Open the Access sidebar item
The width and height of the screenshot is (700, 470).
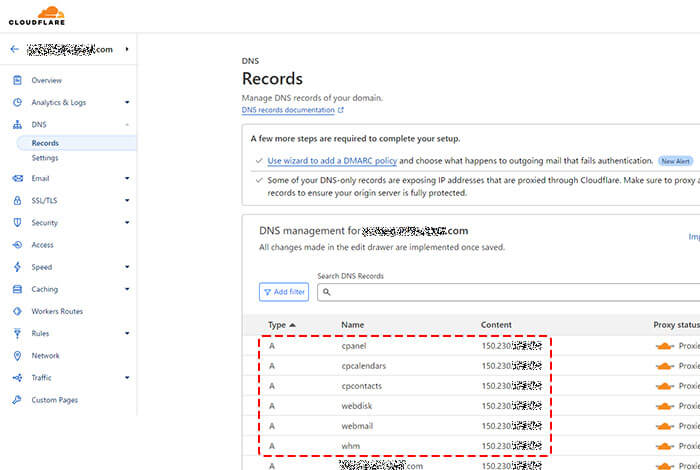click(x=42, y=245)
